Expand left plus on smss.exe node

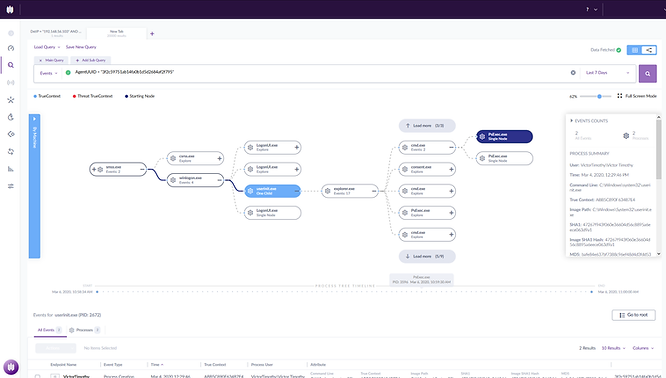tap(94, 169)
